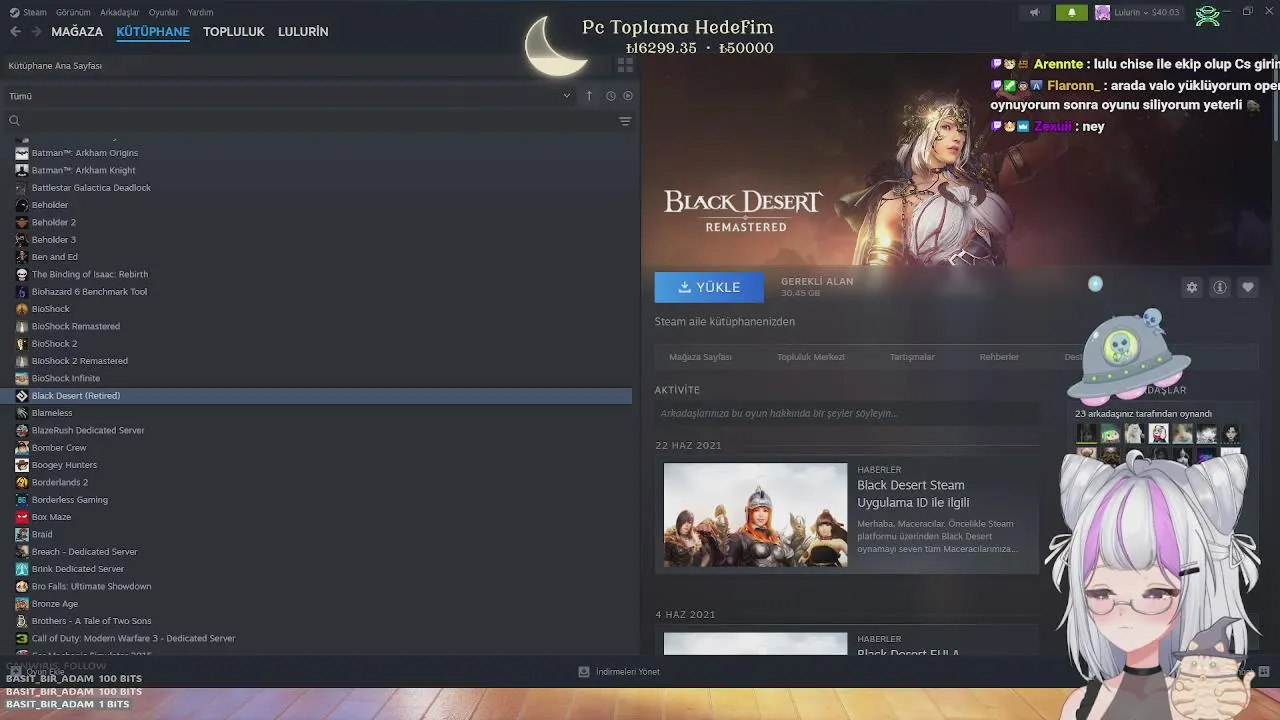
Task: Show recent activity clock filter
Action: pos(610,96)
